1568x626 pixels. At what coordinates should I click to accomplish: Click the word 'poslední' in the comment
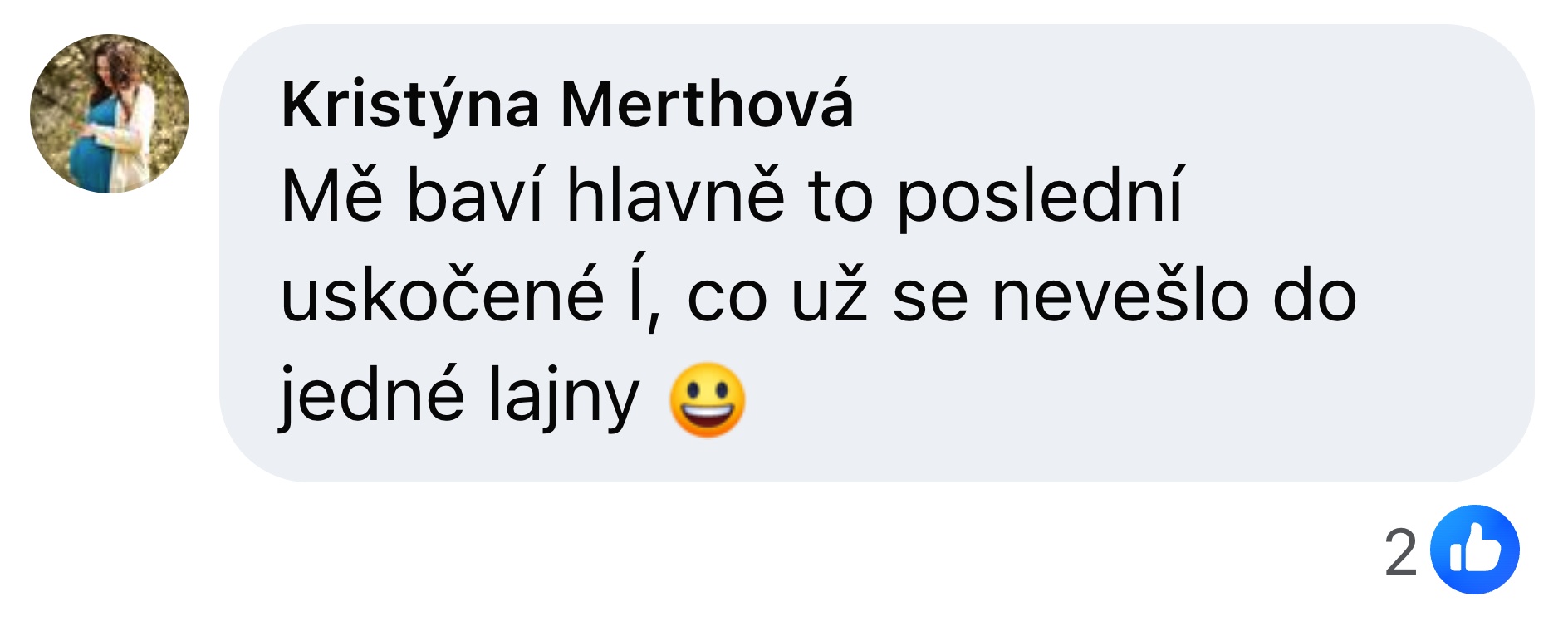click(x=1040, y=198)
